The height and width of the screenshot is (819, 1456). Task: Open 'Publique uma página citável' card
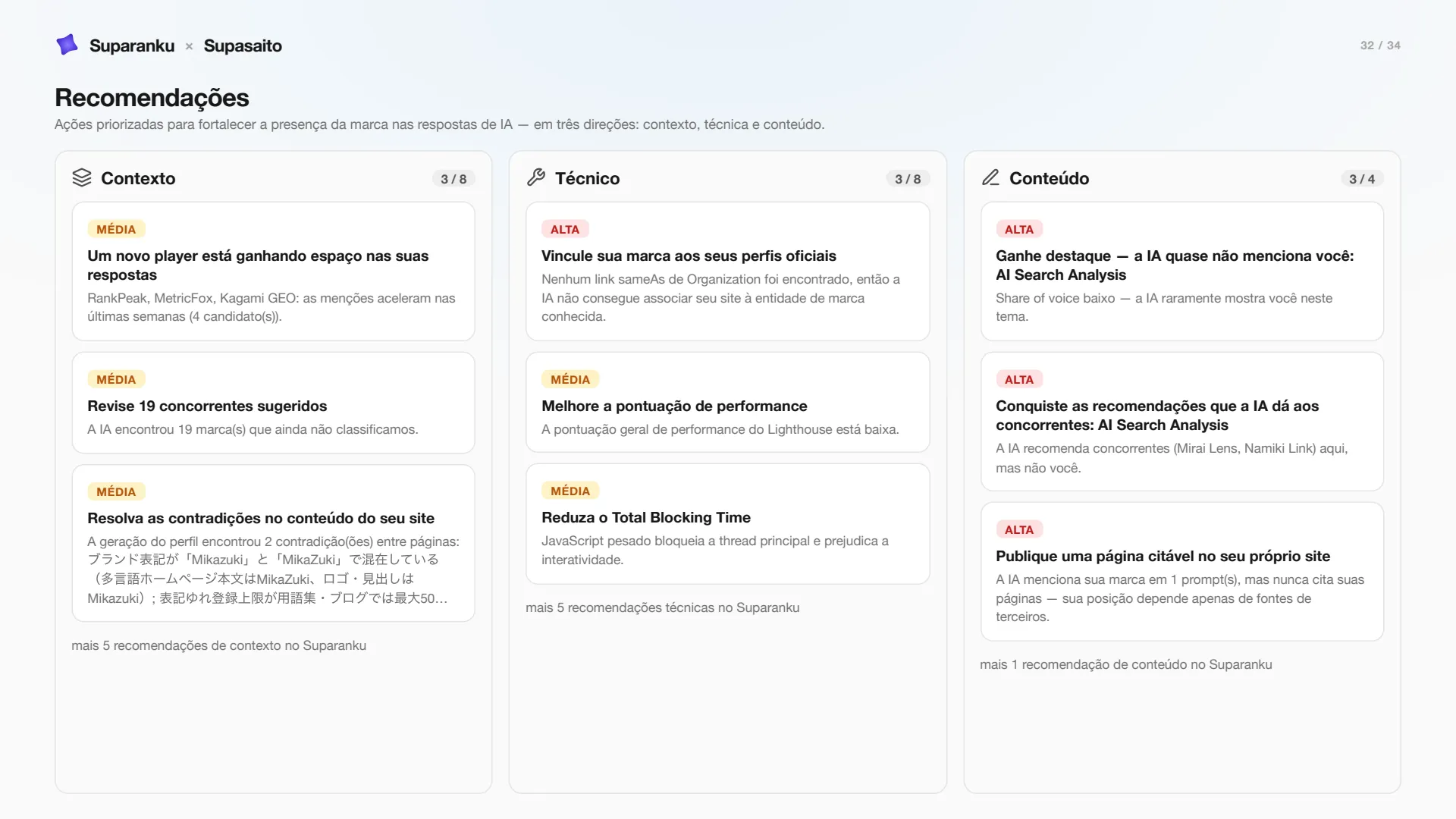coord(1181,572)
